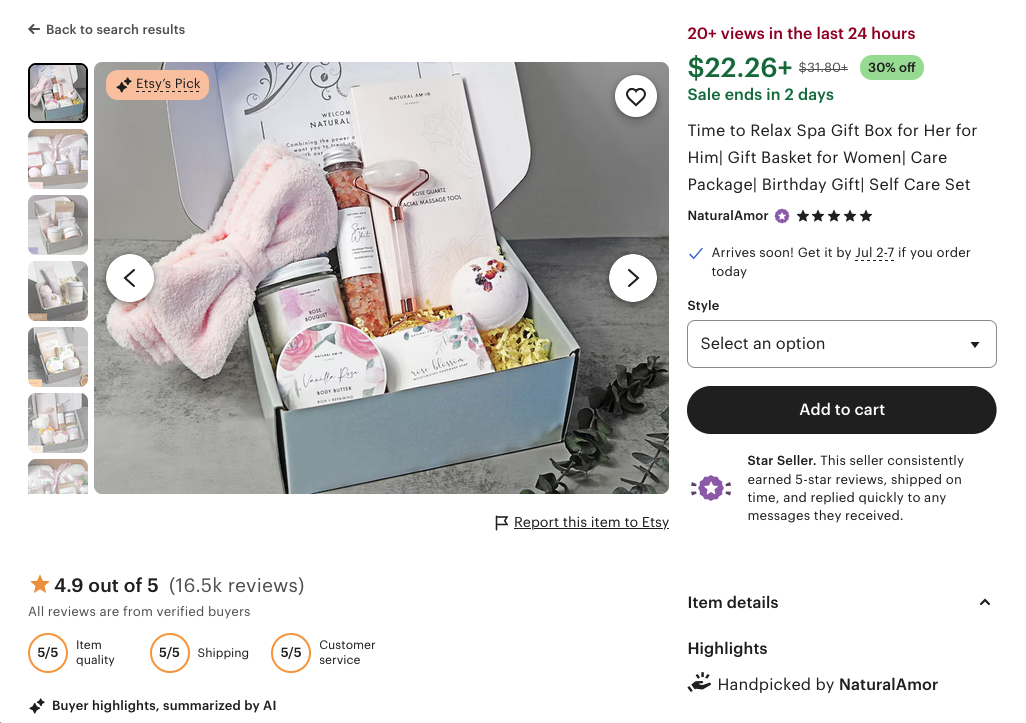Screen dimensions: 1026x723
Task: Click the flag icon beside Report this item
Action: [502, 522]
